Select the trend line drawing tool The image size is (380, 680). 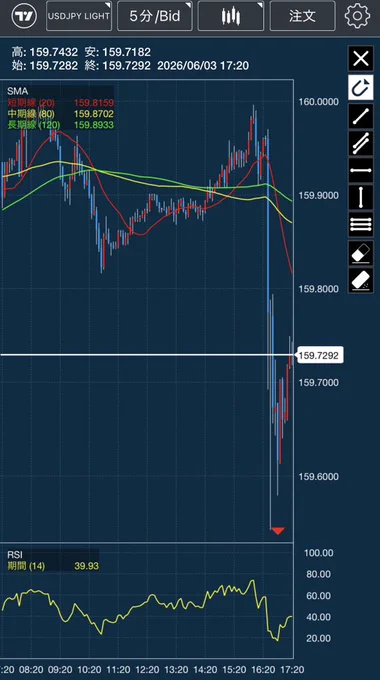(360, 116)
